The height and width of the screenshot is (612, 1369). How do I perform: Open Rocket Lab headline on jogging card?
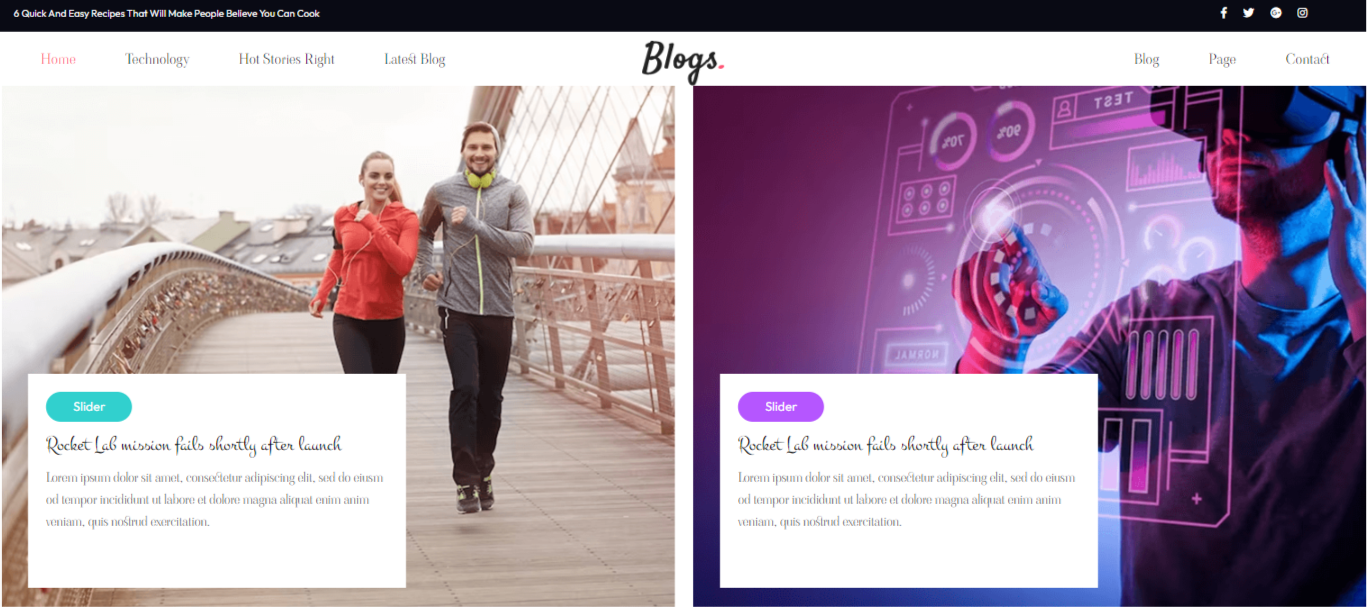tap(194, 445)
